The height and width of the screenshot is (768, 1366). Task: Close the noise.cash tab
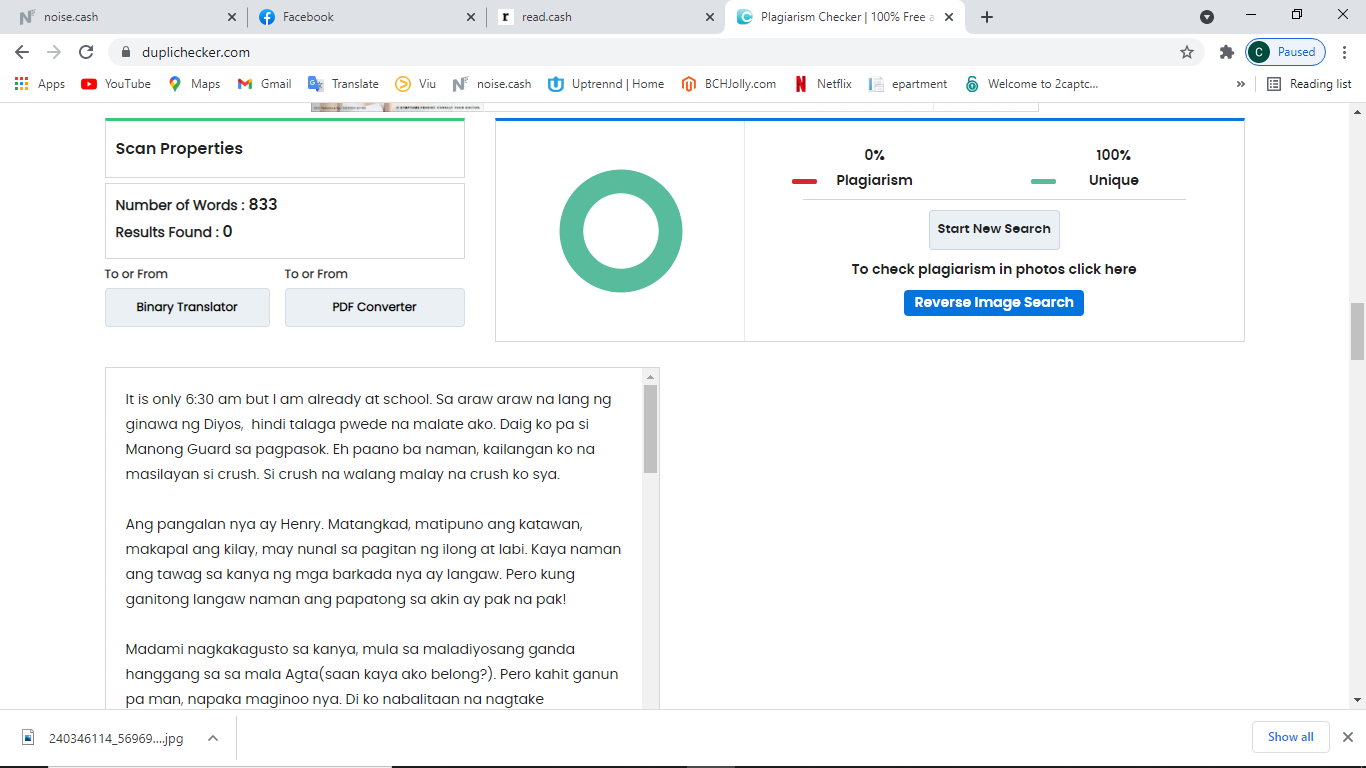pyautogui.click(x=232, y=17)
